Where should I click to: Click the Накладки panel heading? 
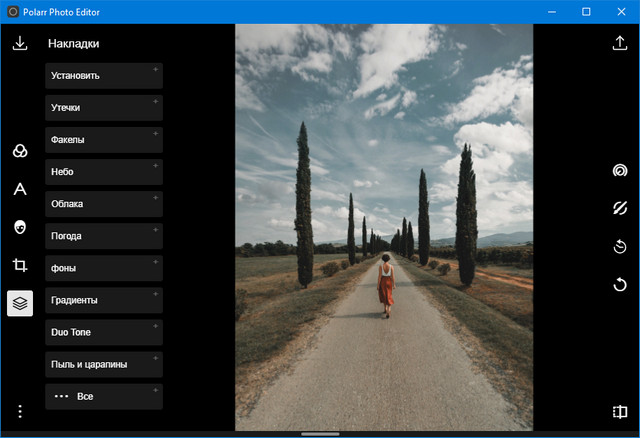pos(73,44)
